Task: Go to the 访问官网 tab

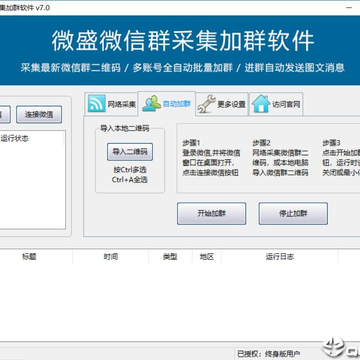Action: [x=276, y=104]
